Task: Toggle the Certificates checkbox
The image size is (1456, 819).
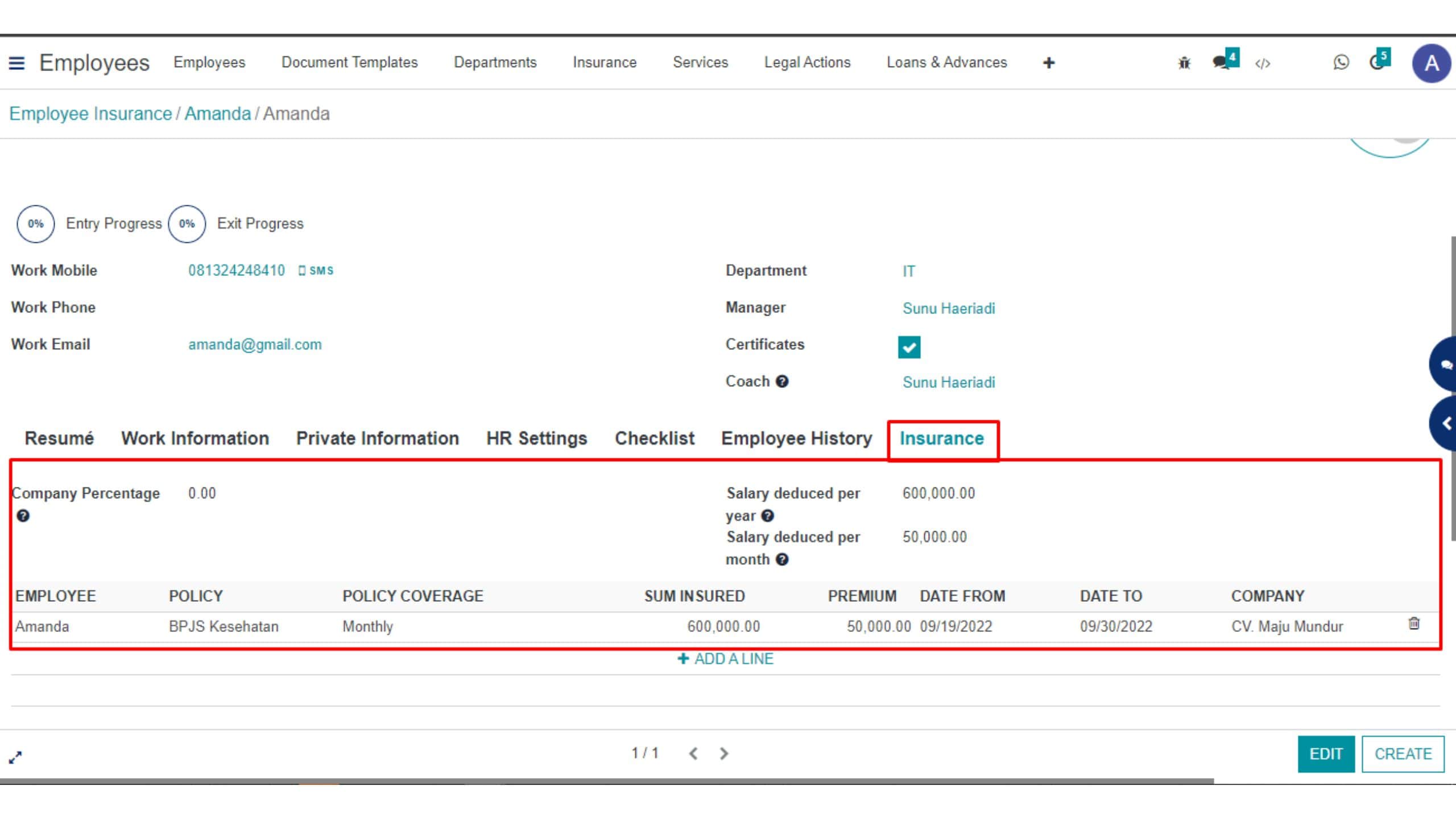Action: [x=909, y=347]
